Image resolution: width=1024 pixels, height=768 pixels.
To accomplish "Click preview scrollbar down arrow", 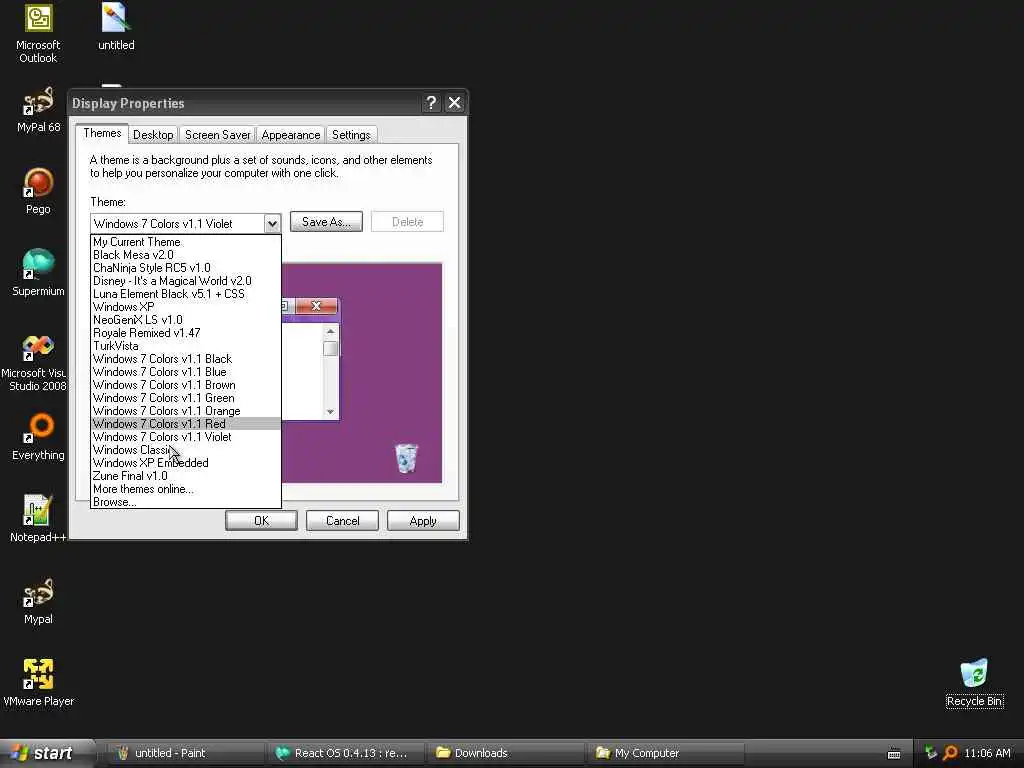I will coord(330,411).
